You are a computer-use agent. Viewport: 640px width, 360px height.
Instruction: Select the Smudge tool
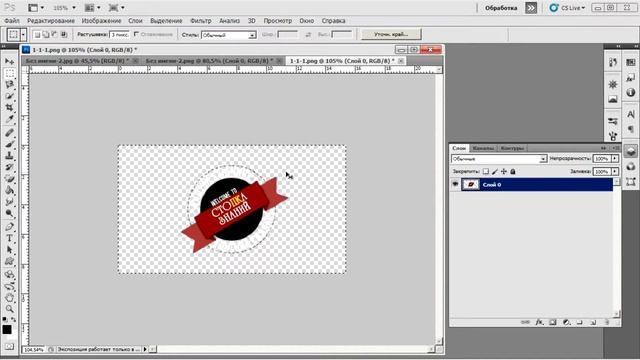tap(9, 202)
